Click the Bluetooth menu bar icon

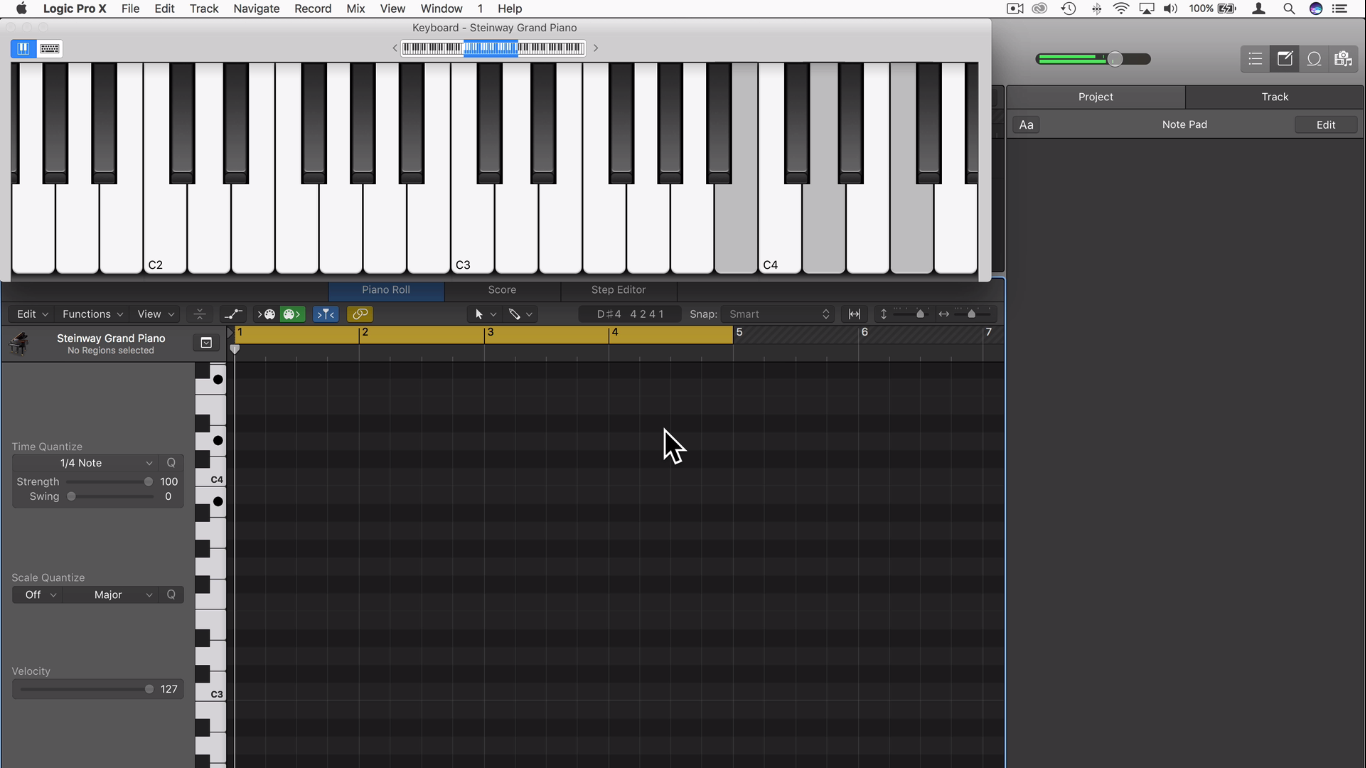pos(1096,9)
